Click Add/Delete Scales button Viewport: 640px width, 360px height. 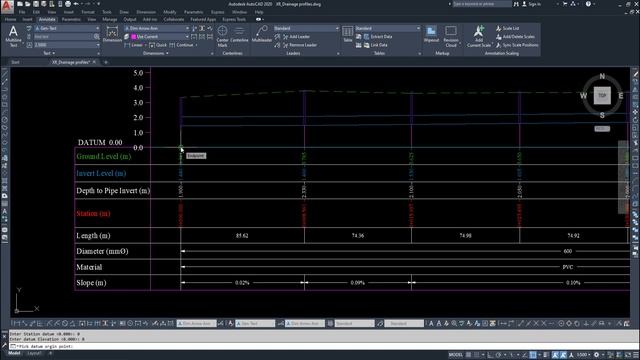tap(515, 37)
